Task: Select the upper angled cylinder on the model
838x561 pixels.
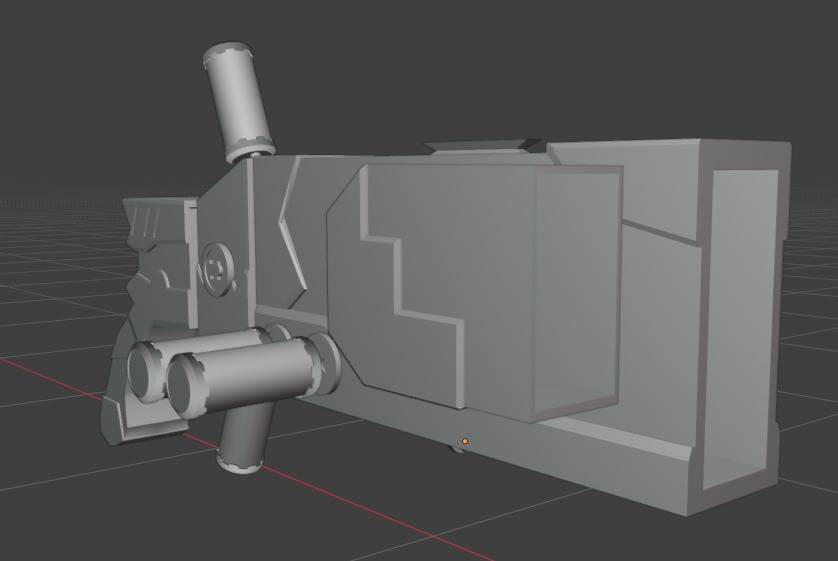Action: [x=238, y=102]
